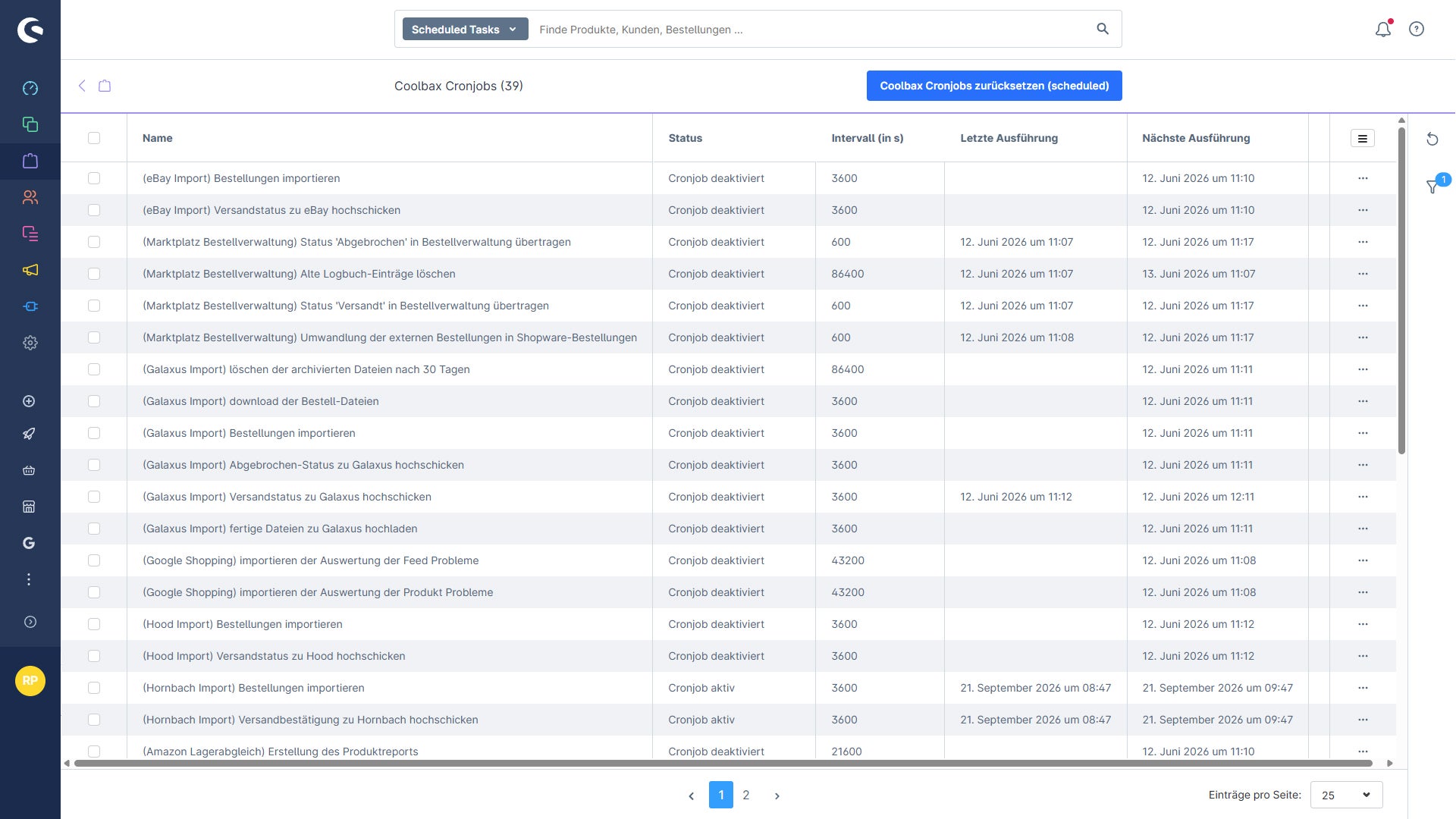
Task: Open the Extensions plug sidebar icon
Action: (30, 306)
